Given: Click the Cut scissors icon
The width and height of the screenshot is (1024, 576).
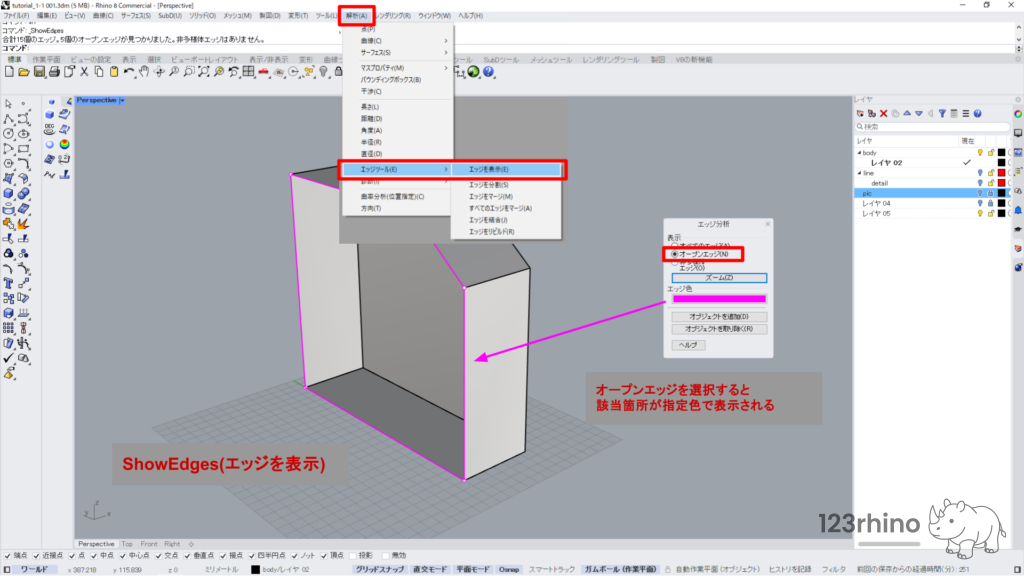Looking at the screenshot, I should coord(84,72).
